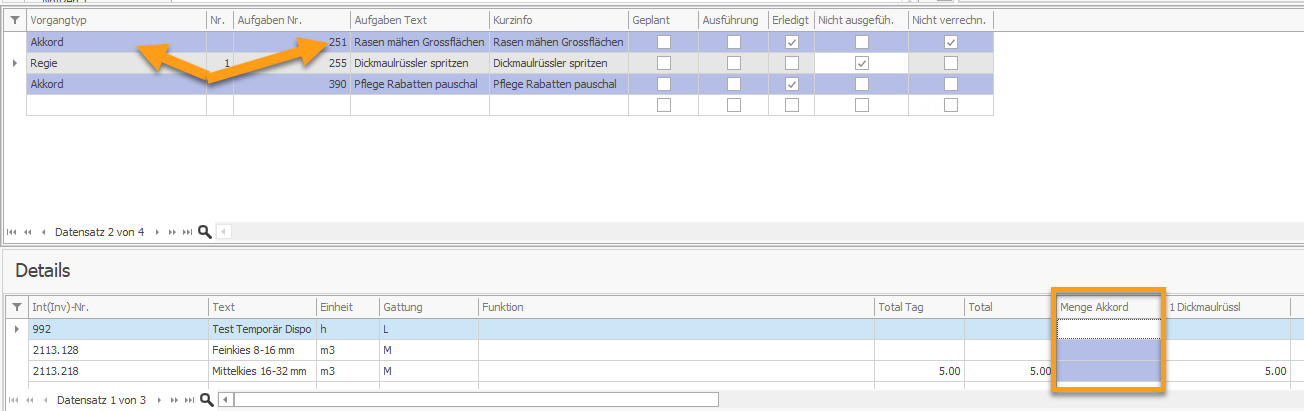Sort by Kurzinfo column header
The height and width of the screenshot is (411, 1304).
(558, 20)
